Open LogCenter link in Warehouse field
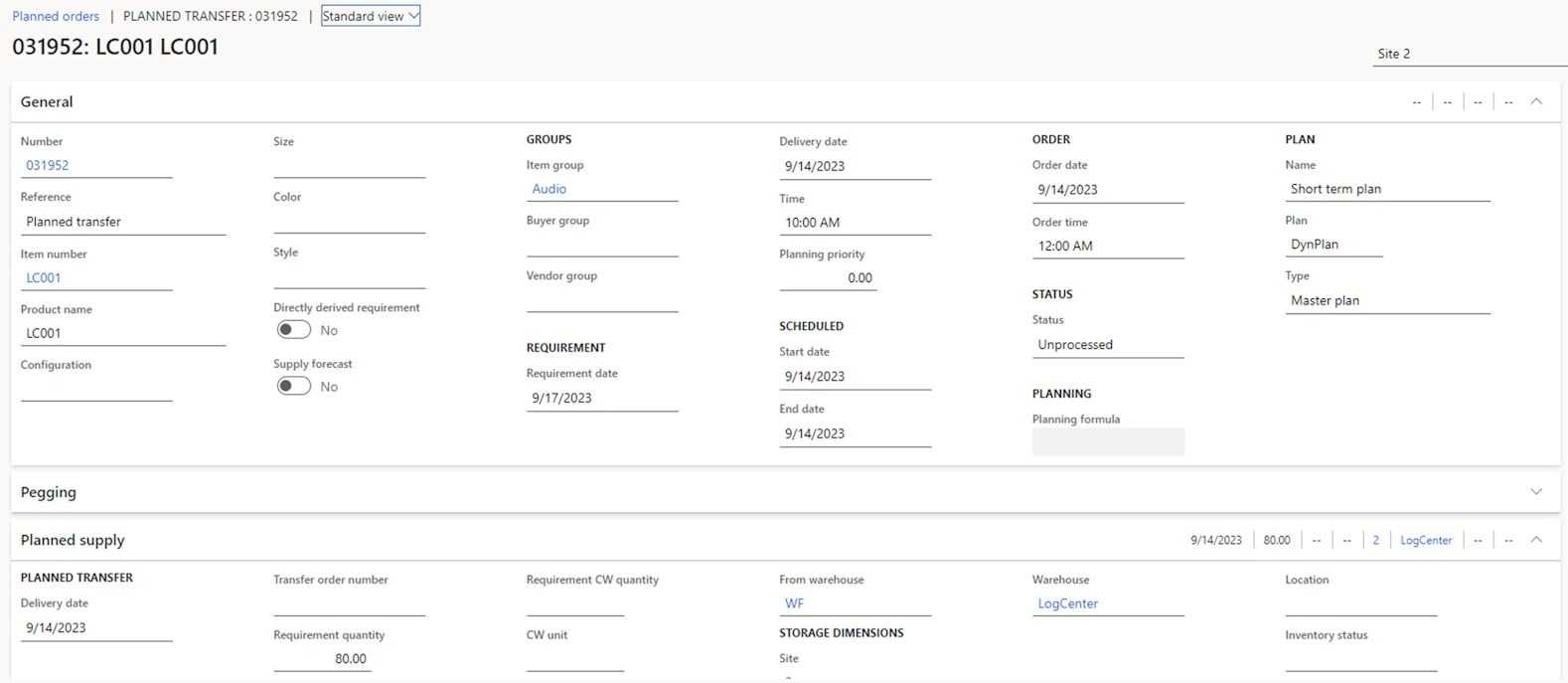 [1067, 603]
